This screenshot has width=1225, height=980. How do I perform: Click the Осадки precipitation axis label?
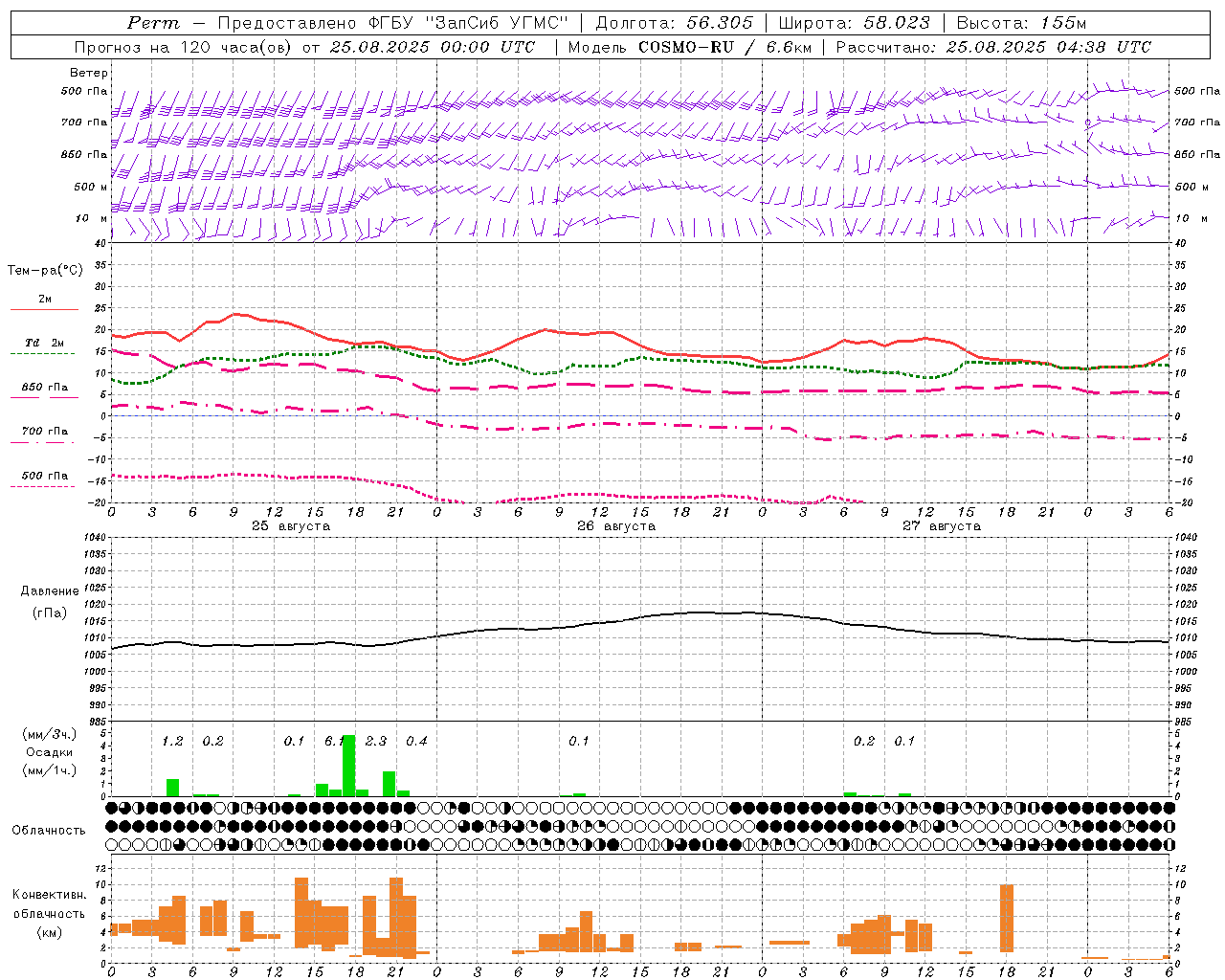[49, 752]
